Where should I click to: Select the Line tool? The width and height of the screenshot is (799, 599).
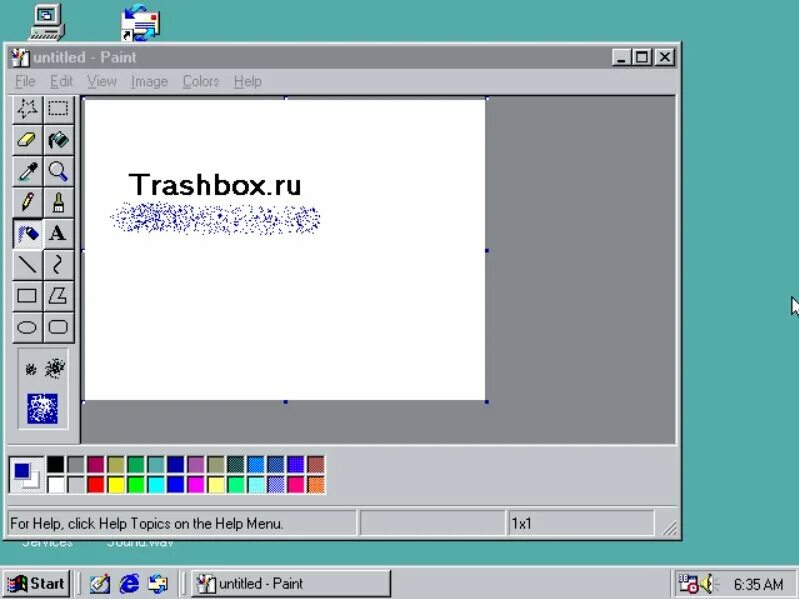tap(28, 265)
